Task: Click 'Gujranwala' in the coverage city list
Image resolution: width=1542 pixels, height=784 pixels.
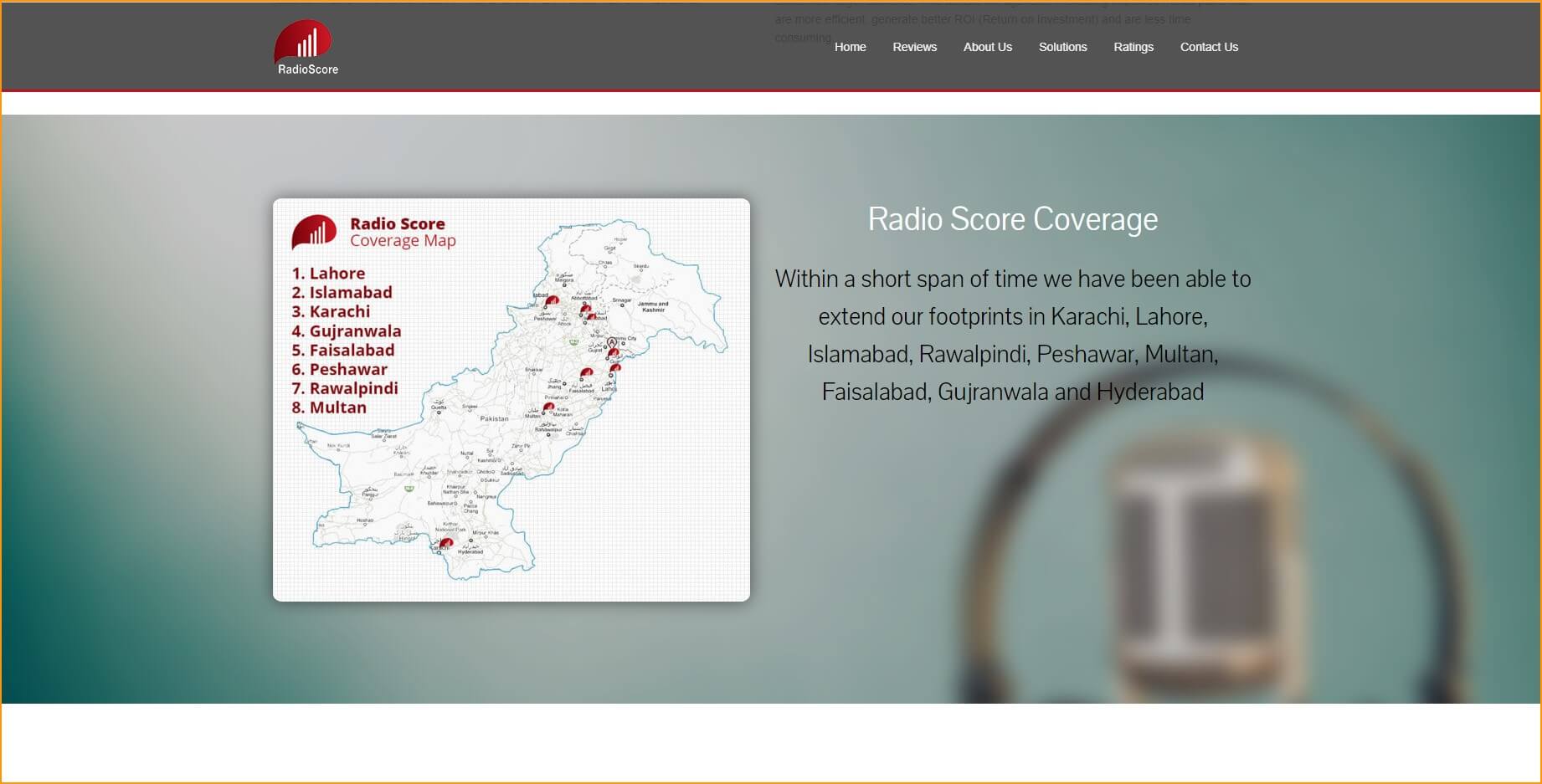Action: (x=355, y=331)
